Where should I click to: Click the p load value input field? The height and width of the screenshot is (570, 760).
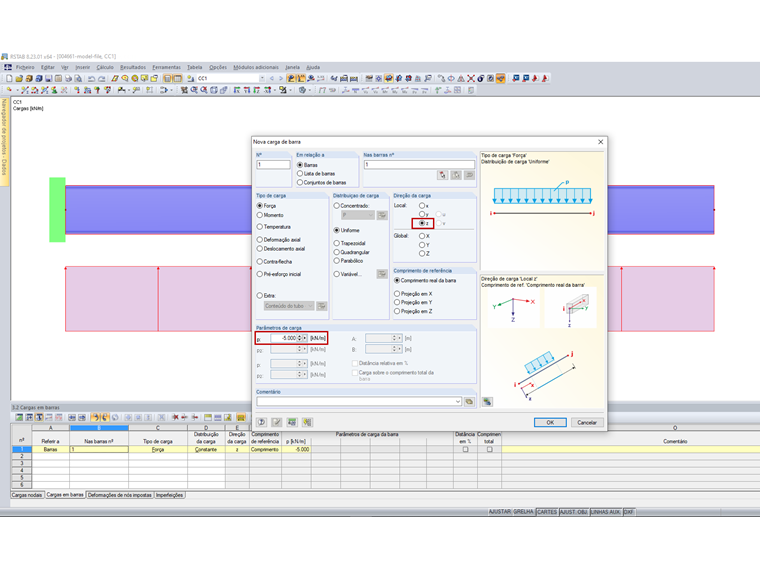pos(284,338)
